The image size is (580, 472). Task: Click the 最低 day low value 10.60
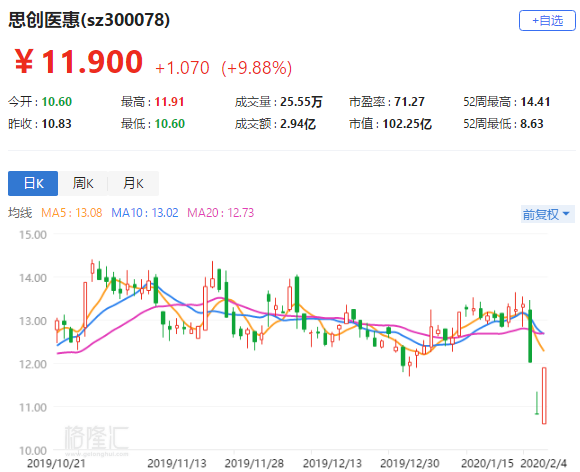pos(169,124)
